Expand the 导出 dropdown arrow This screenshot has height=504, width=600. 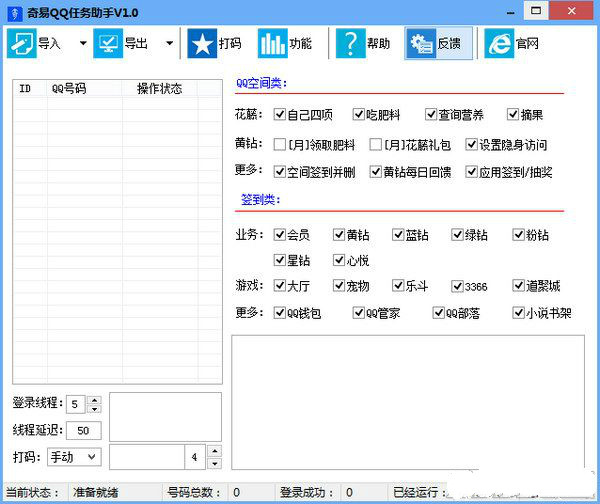[170, 43]
